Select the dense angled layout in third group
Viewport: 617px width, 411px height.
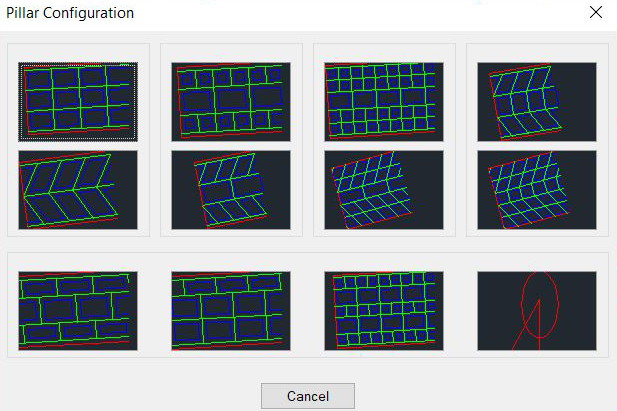point(384,189)
